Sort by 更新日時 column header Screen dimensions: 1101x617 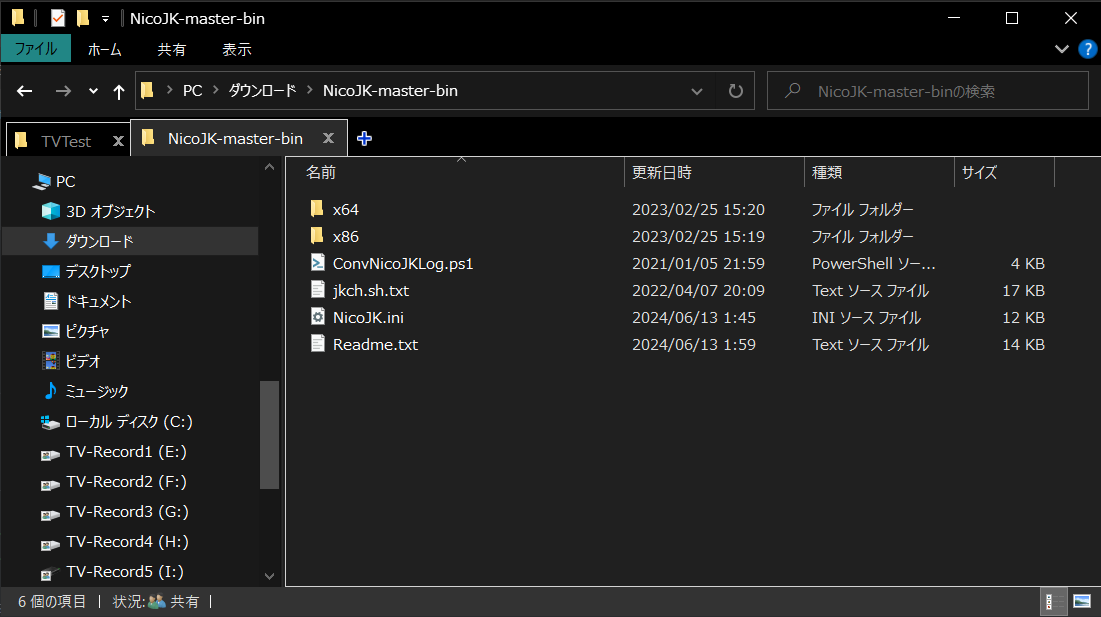click(x=714, y=173)
